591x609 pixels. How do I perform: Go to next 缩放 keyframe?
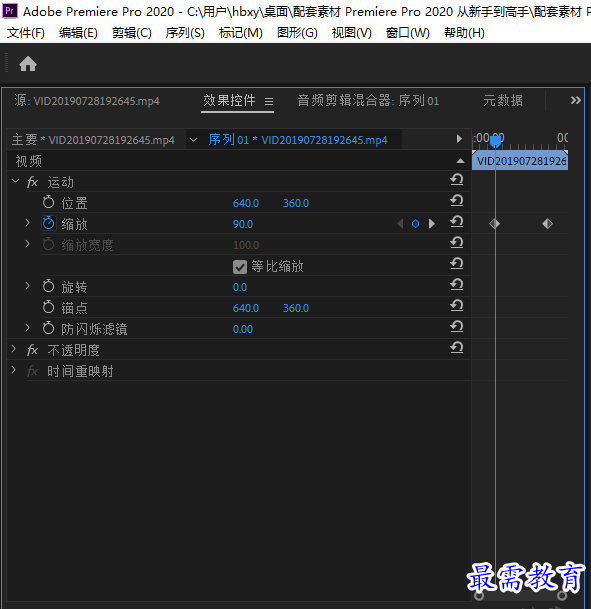click(x=431, y=224)
